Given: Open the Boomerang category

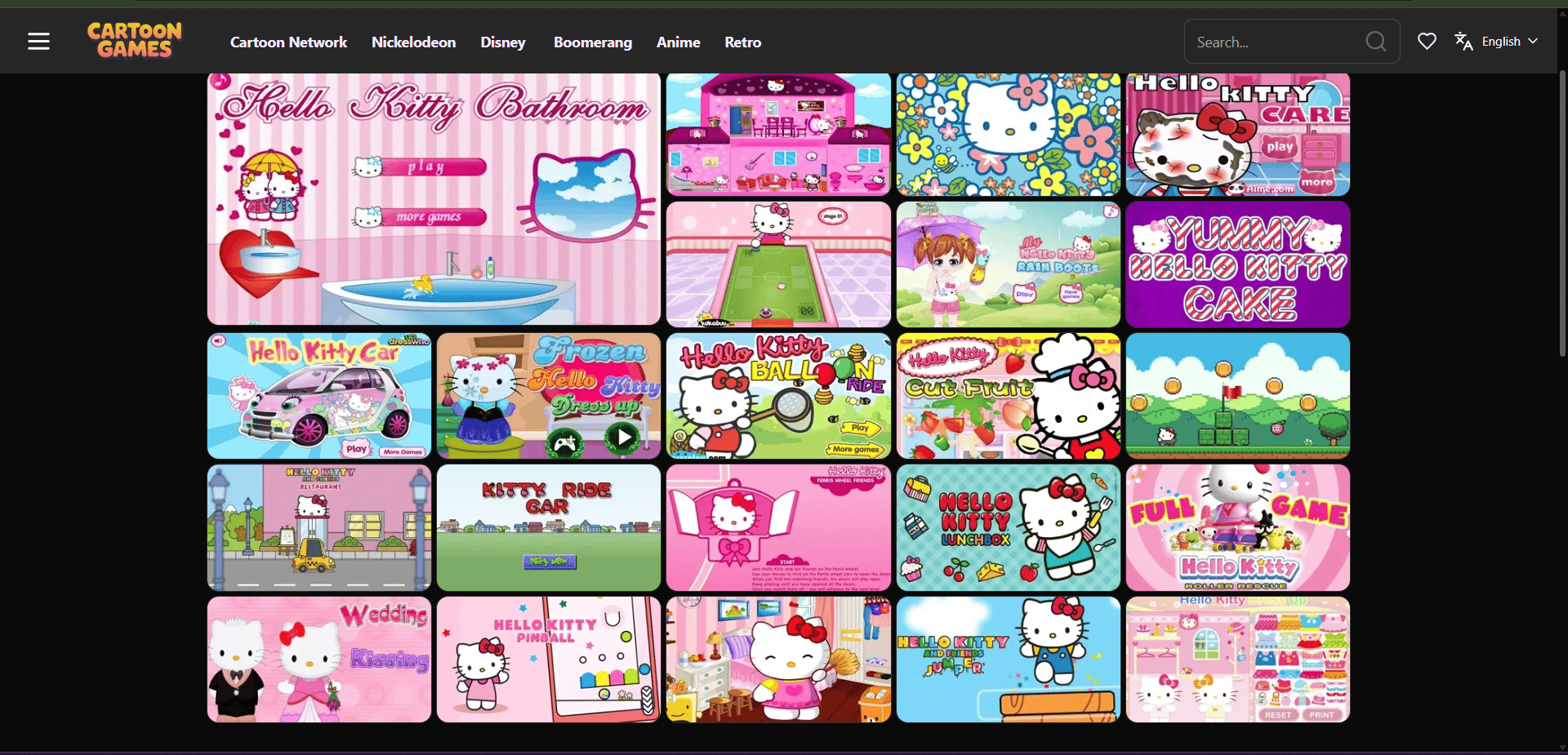Looking at the screenshot, I should [x=593, y=42].
